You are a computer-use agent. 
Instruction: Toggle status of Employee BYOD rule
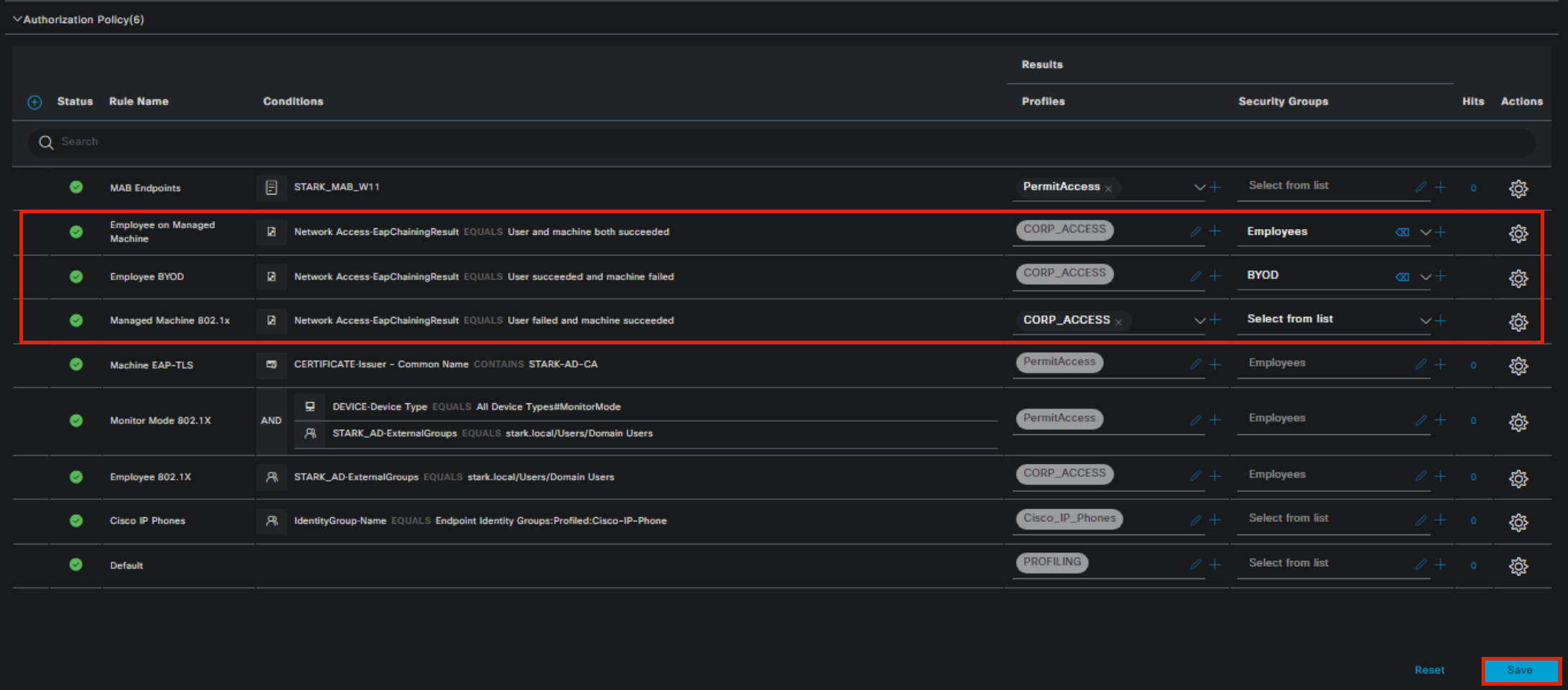tap(76, 277)
